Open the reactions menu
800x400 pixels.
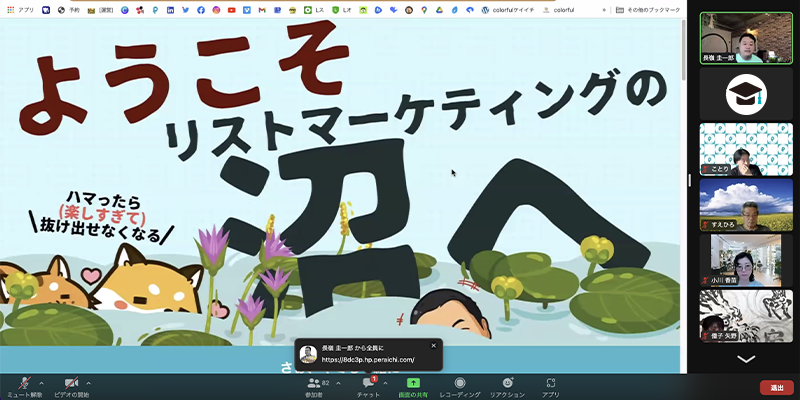point(507,384)
